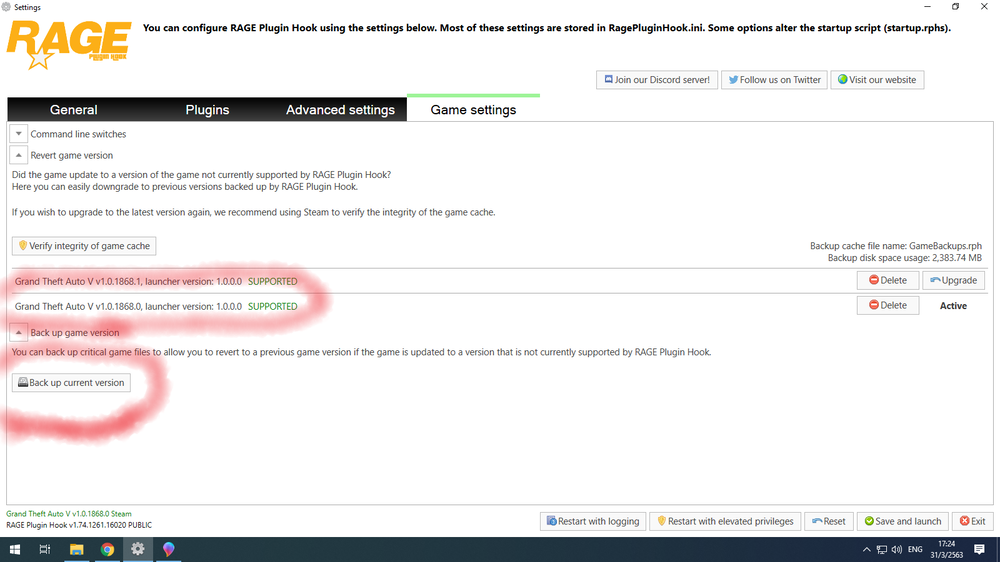Screen dimensions: 1000x562
Task: Delete the v1.0.1868.0 backup
Action: point(888,305)
